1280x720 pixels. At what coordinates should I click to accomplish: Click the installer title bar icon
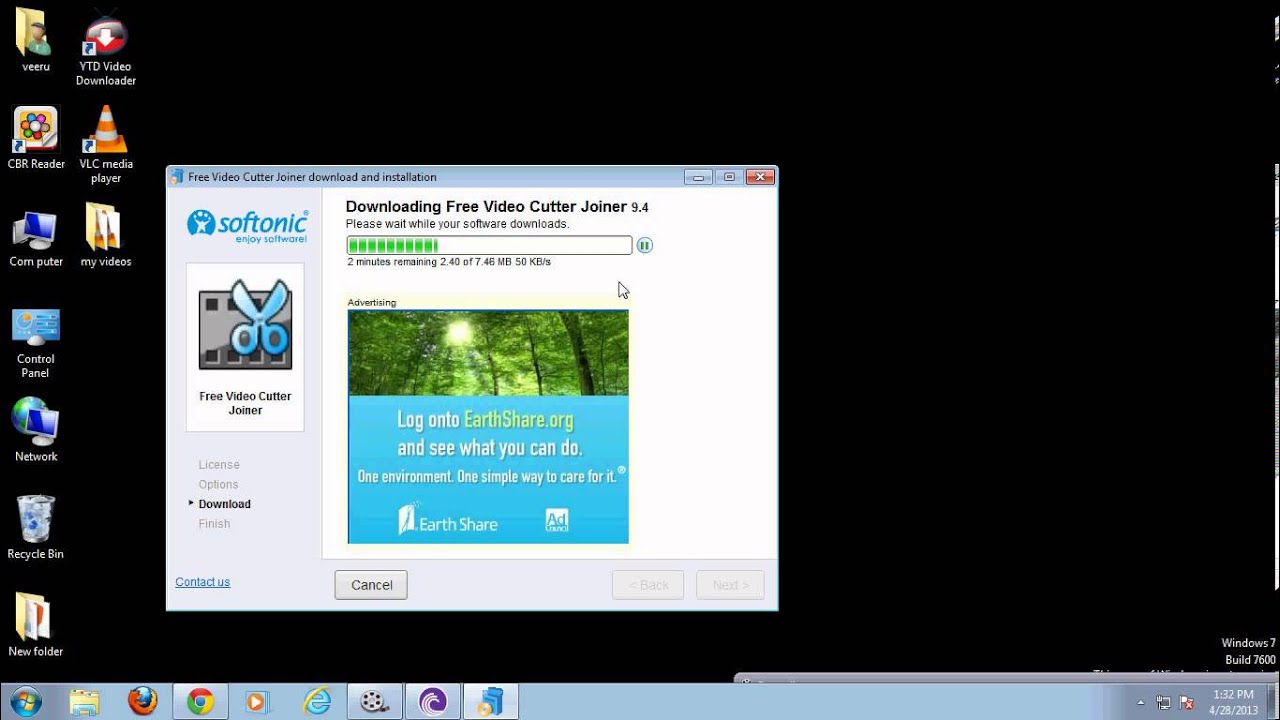178,177
